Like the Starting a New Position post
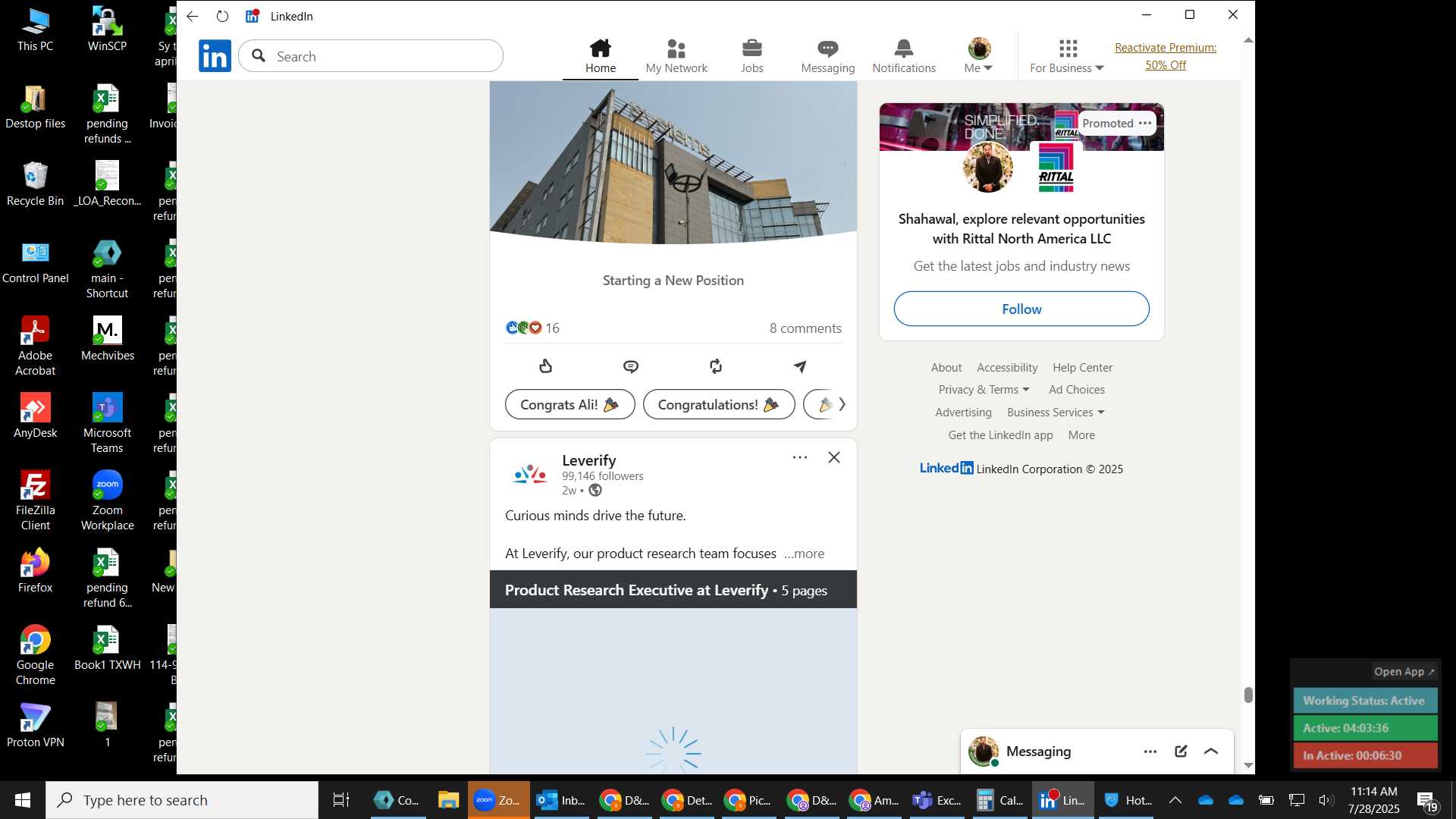Screen dimensions: 1456x819 pyautogui.click(x=546, y=367)
